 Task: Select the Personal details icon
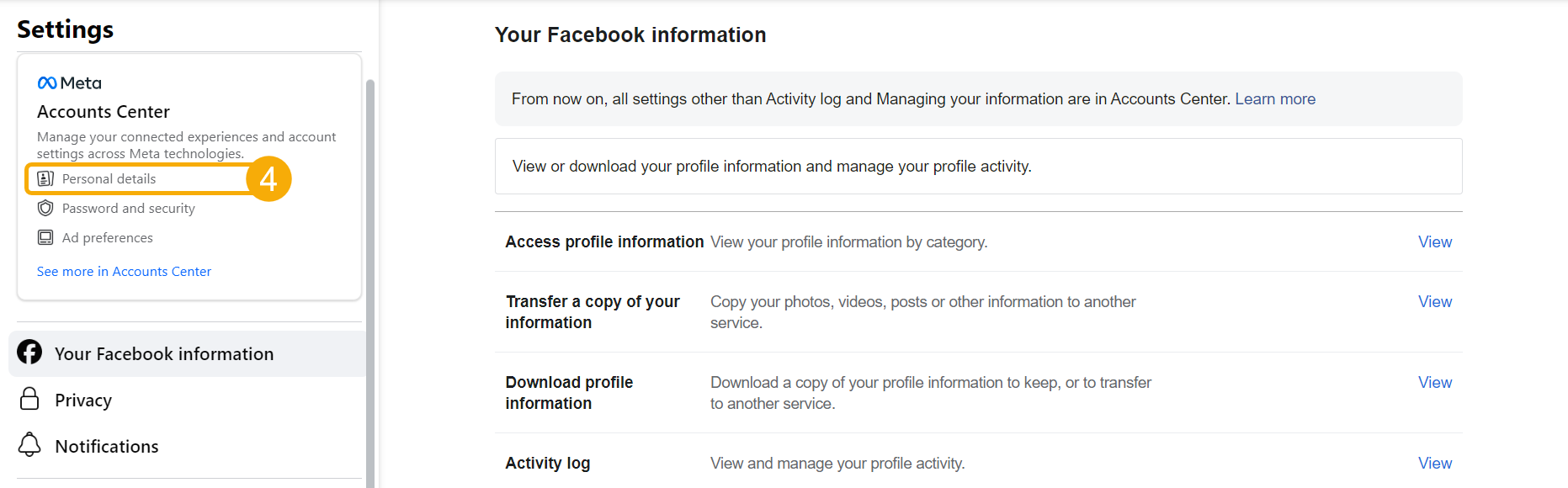point(45,178)
